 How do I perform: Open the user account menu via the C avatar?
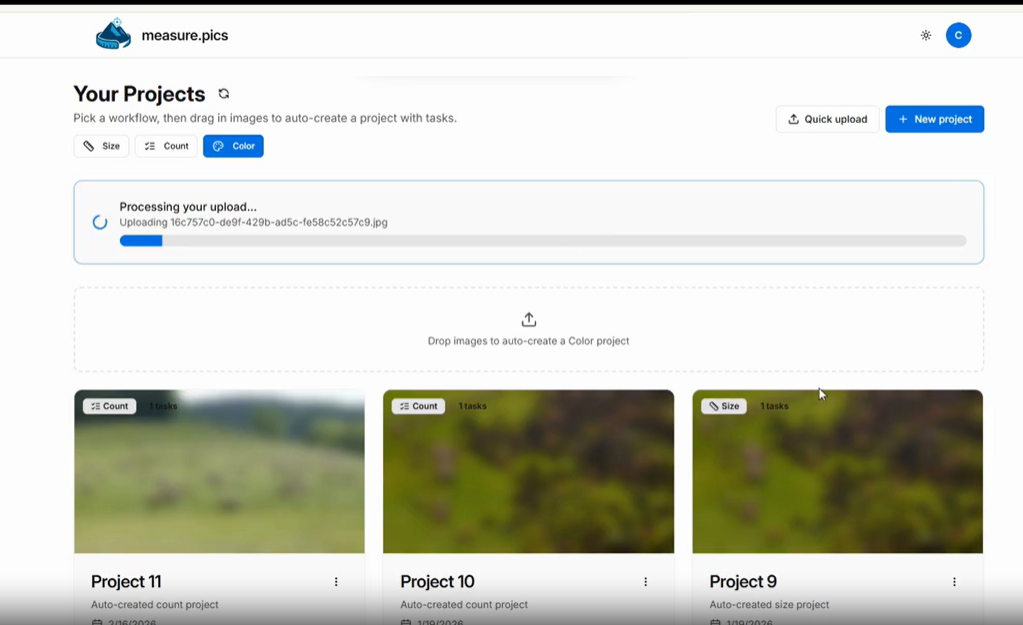pos(958,34)
